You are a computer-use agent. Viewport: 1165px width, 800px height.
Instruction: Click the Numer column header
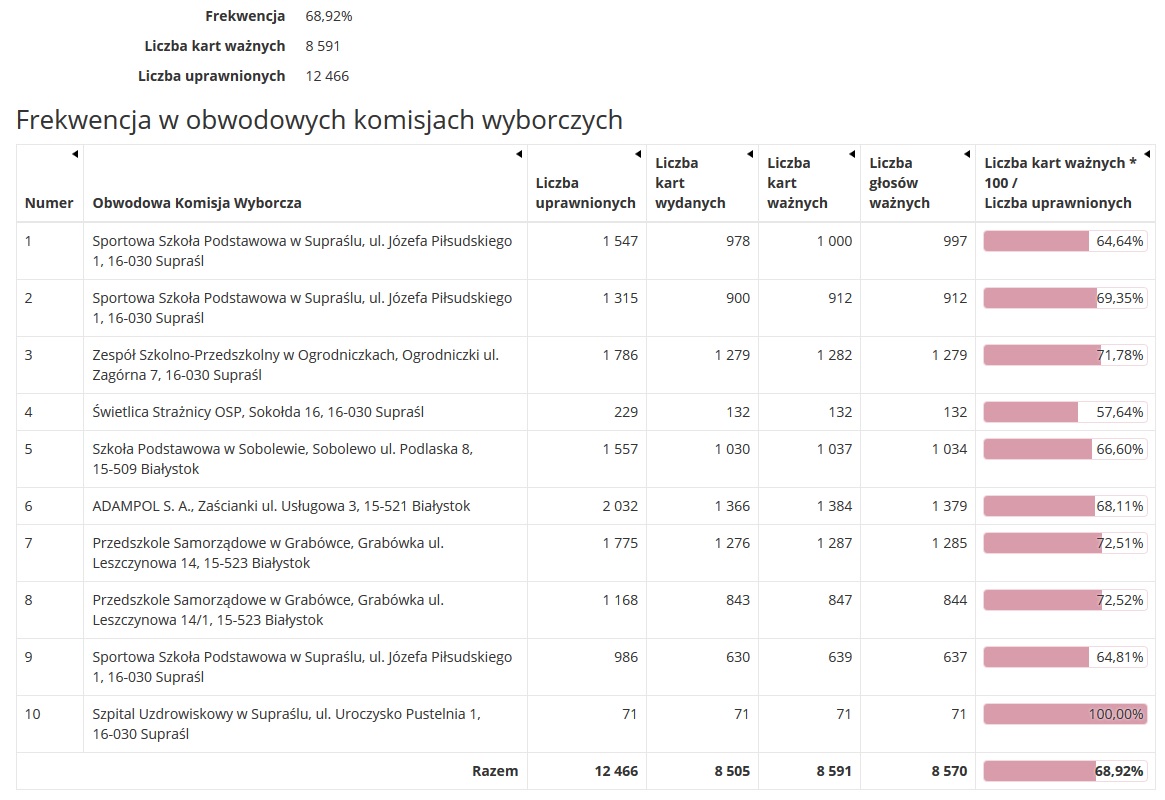(49, 203)
